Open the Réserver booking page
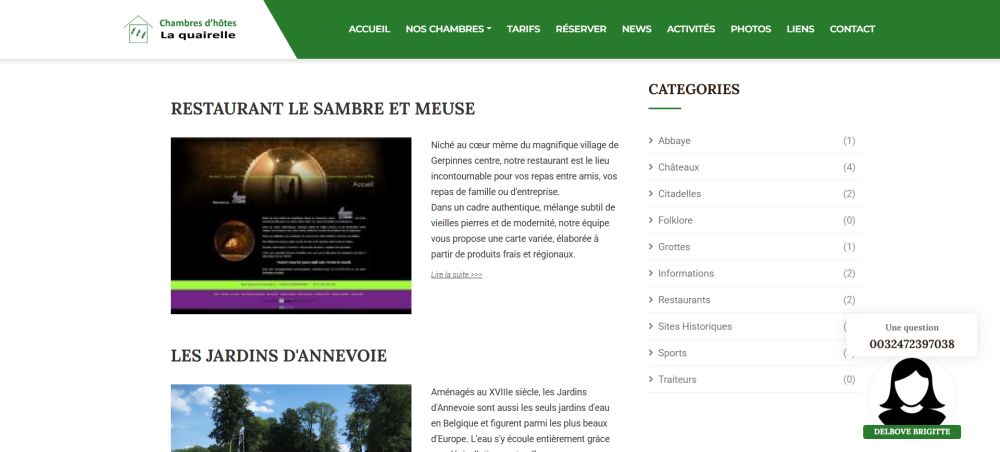Image resolution: width=1000 pixels, height=452 pixels. coord(581,29)
